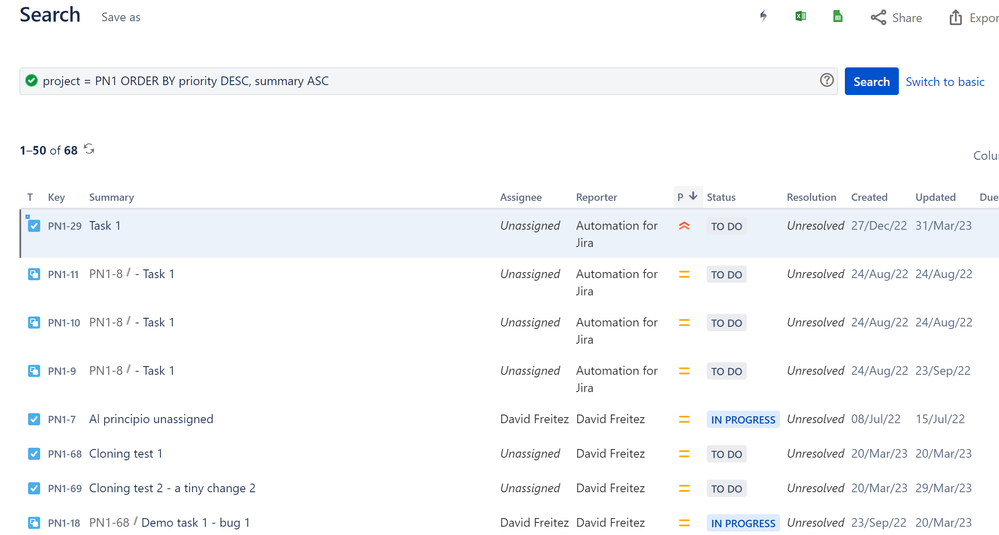This screenshot has width=999, height=535.
Task: Click medium priority icon on PN1-10
Action: pos(684,323)
